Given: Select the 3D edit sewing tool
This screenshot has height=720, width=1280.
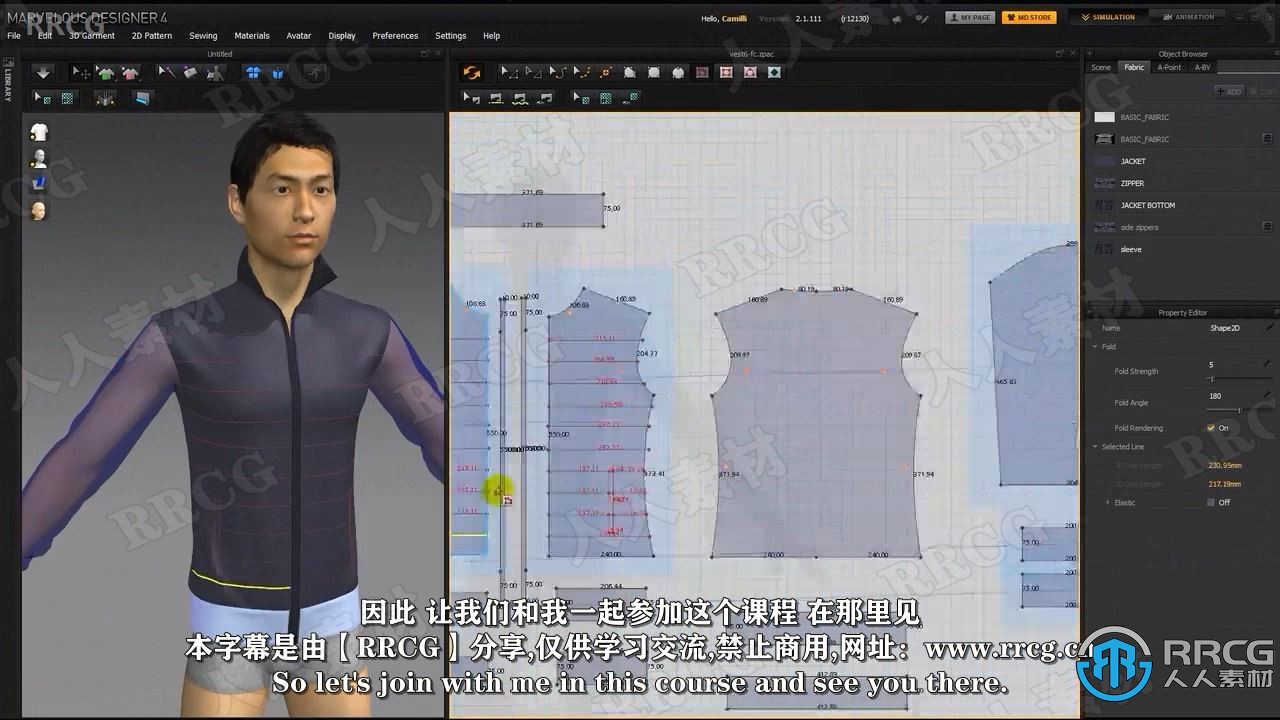Looking at the screenshot, I should pyautogui.click(x=167, y=73).
